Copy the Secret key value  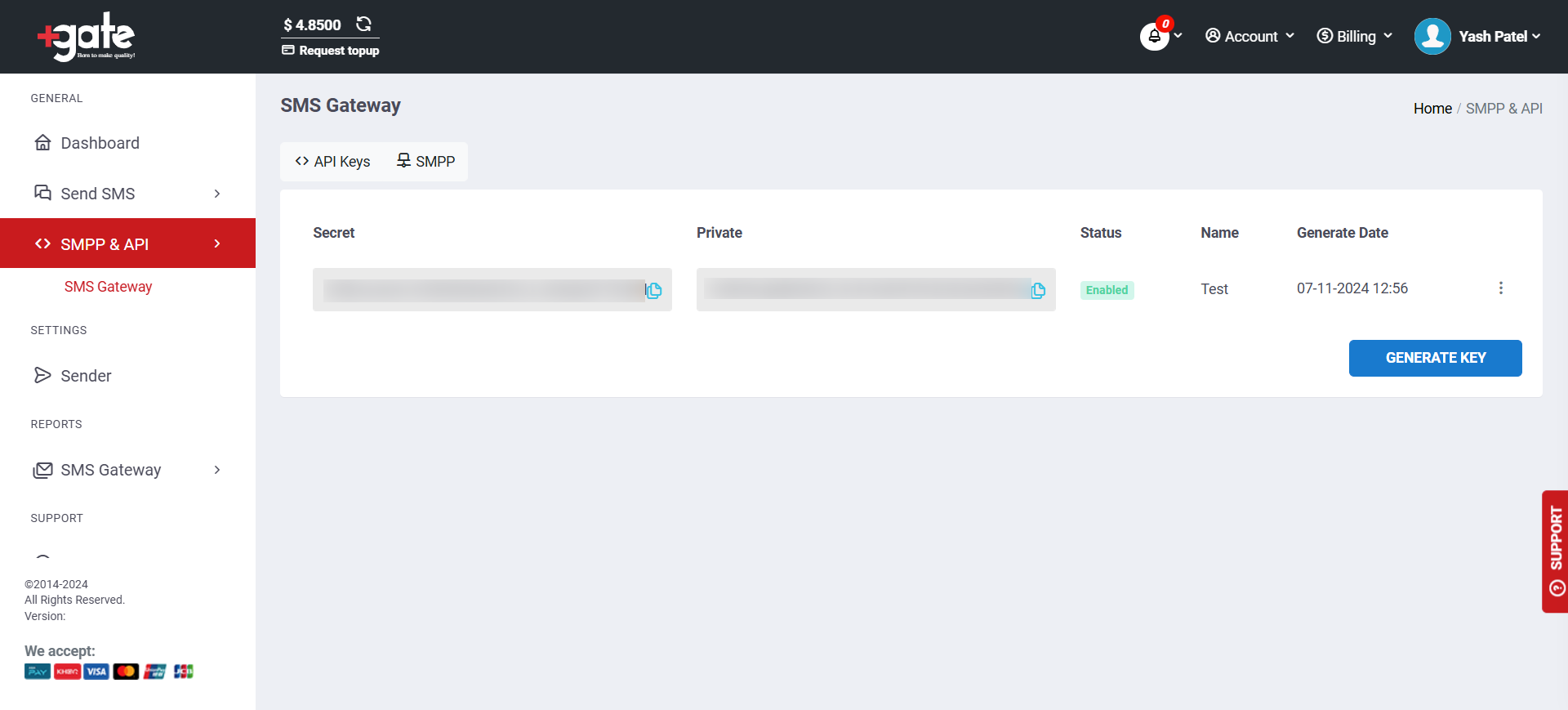point(654,290)
